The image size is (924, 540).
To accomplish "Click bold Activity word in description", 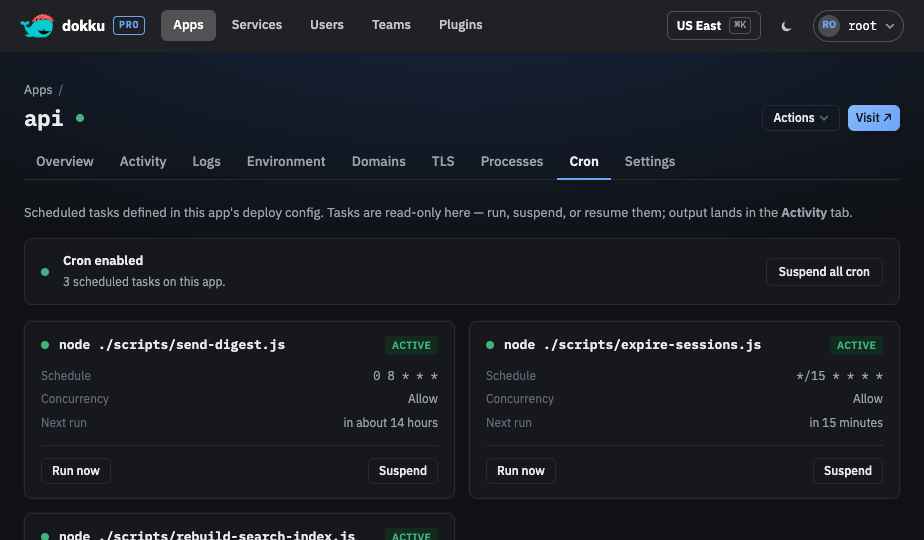I will point(804,213).
